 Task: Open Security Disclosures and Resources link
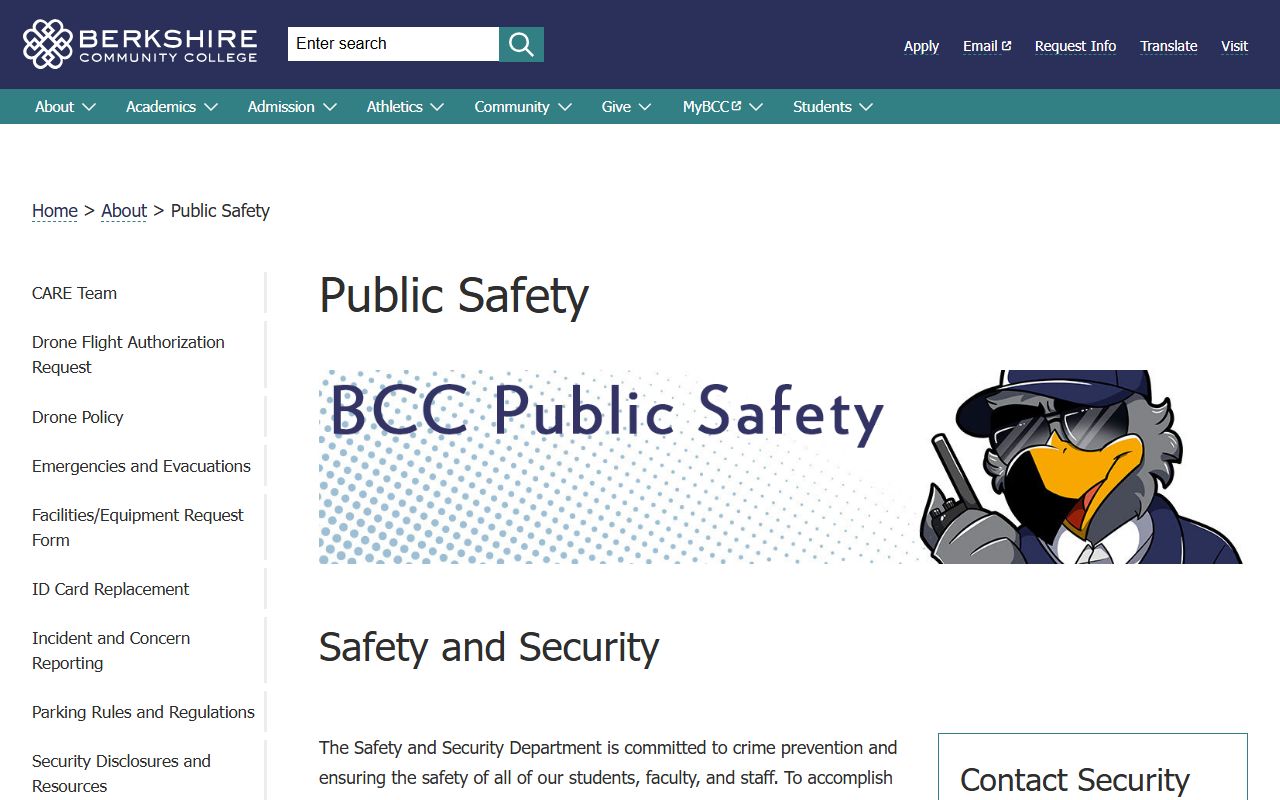click(121, 774)
